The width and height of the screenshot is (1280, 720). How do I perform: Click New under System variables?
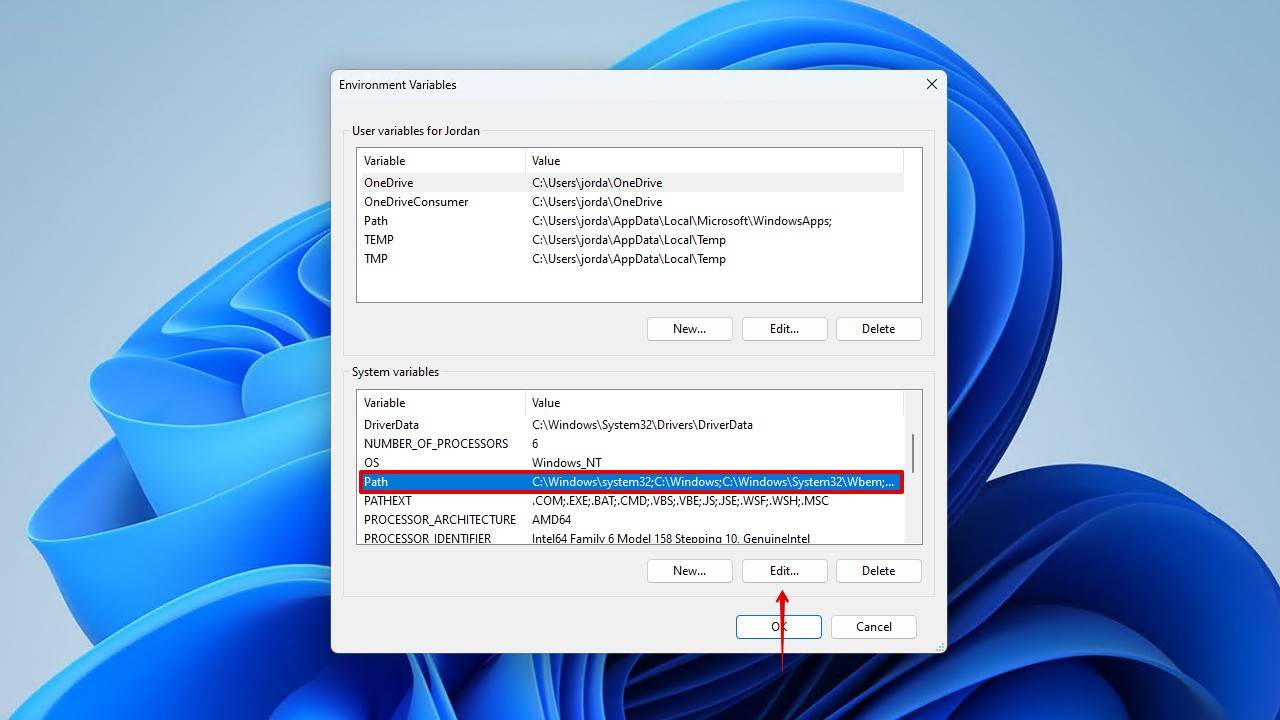tap(689, 571)
